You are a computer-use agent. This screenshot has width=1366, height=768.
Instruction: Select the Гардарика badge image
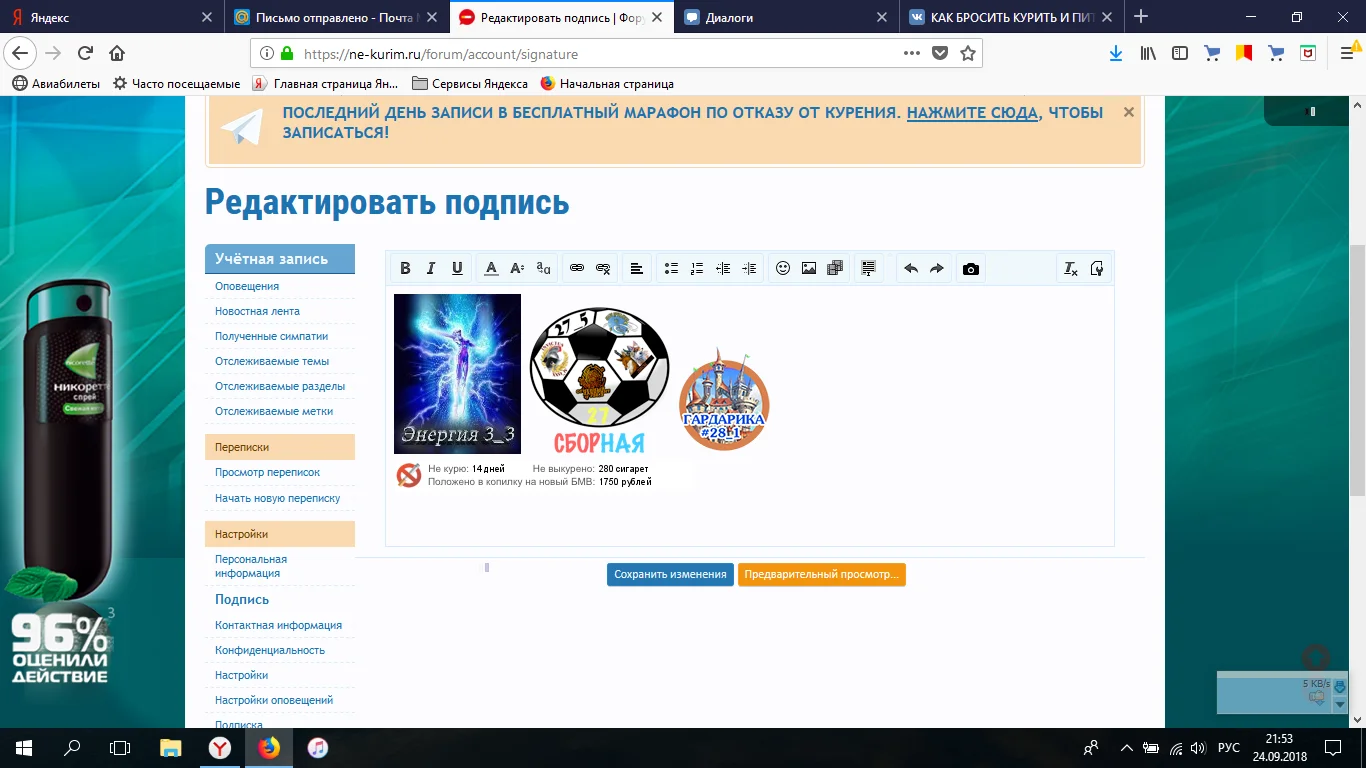click(724, 400)
